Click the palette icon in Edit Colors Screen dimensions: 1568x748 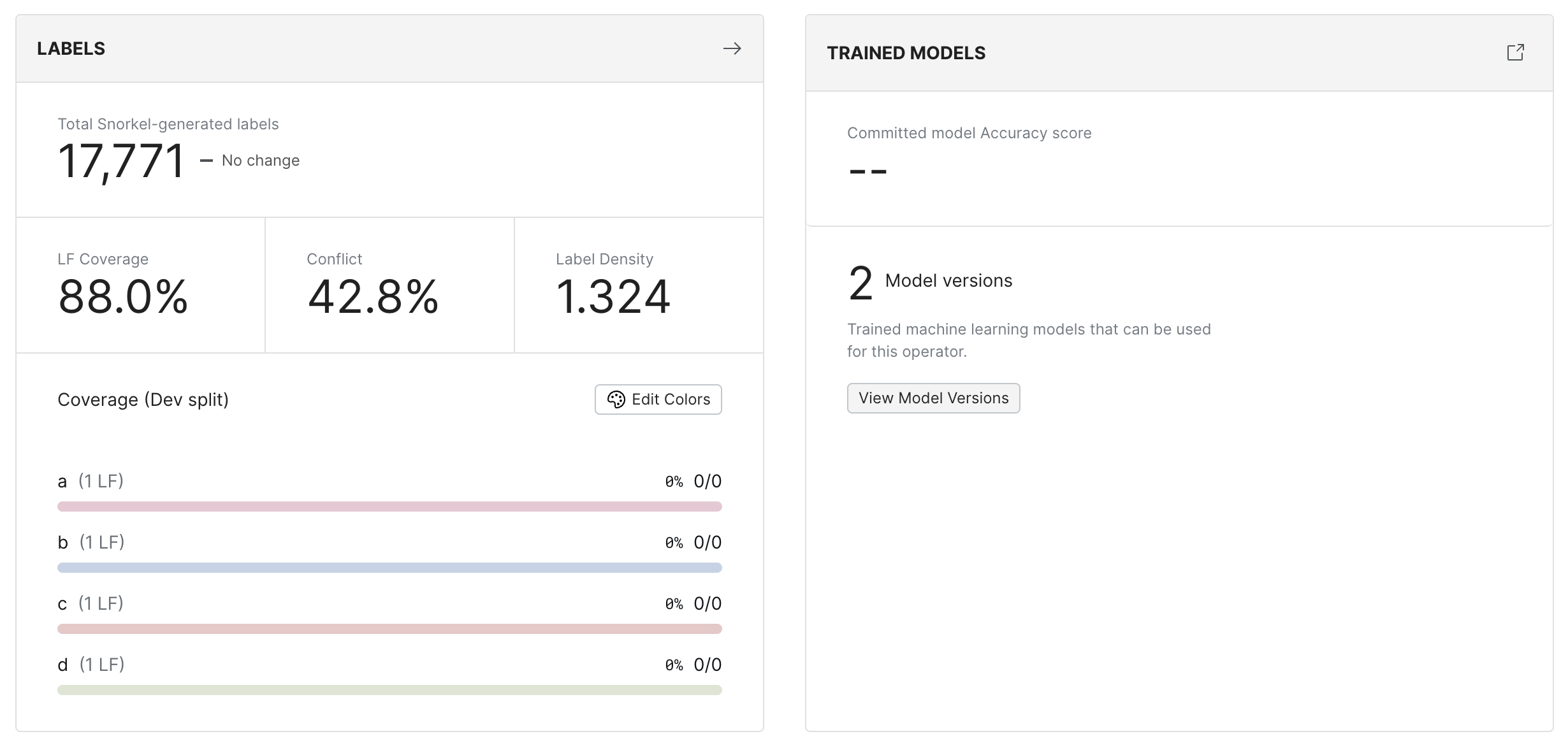pyautogui.click(x=616, y=399)
